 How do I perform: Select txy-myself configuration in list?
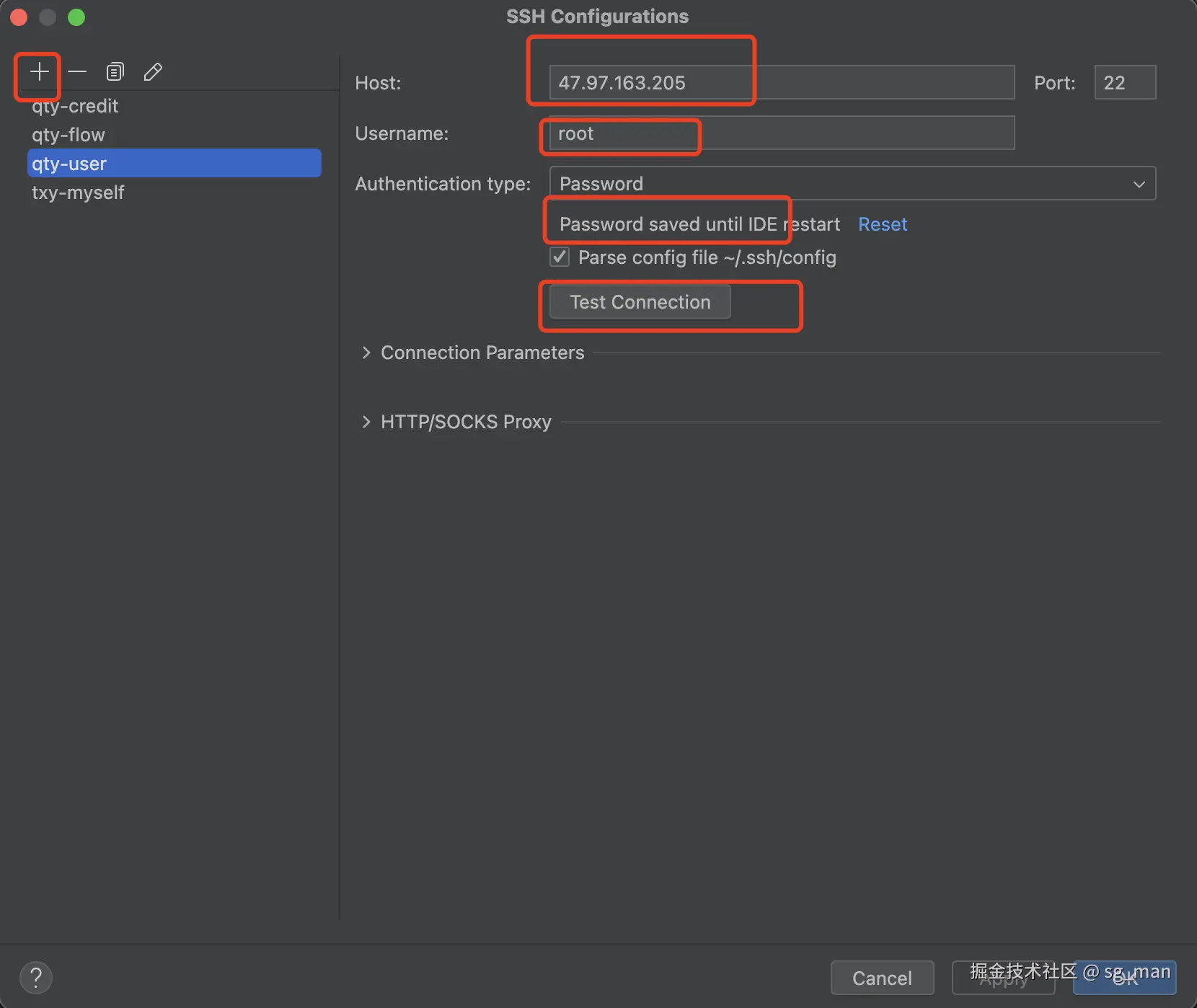(78, 193)
